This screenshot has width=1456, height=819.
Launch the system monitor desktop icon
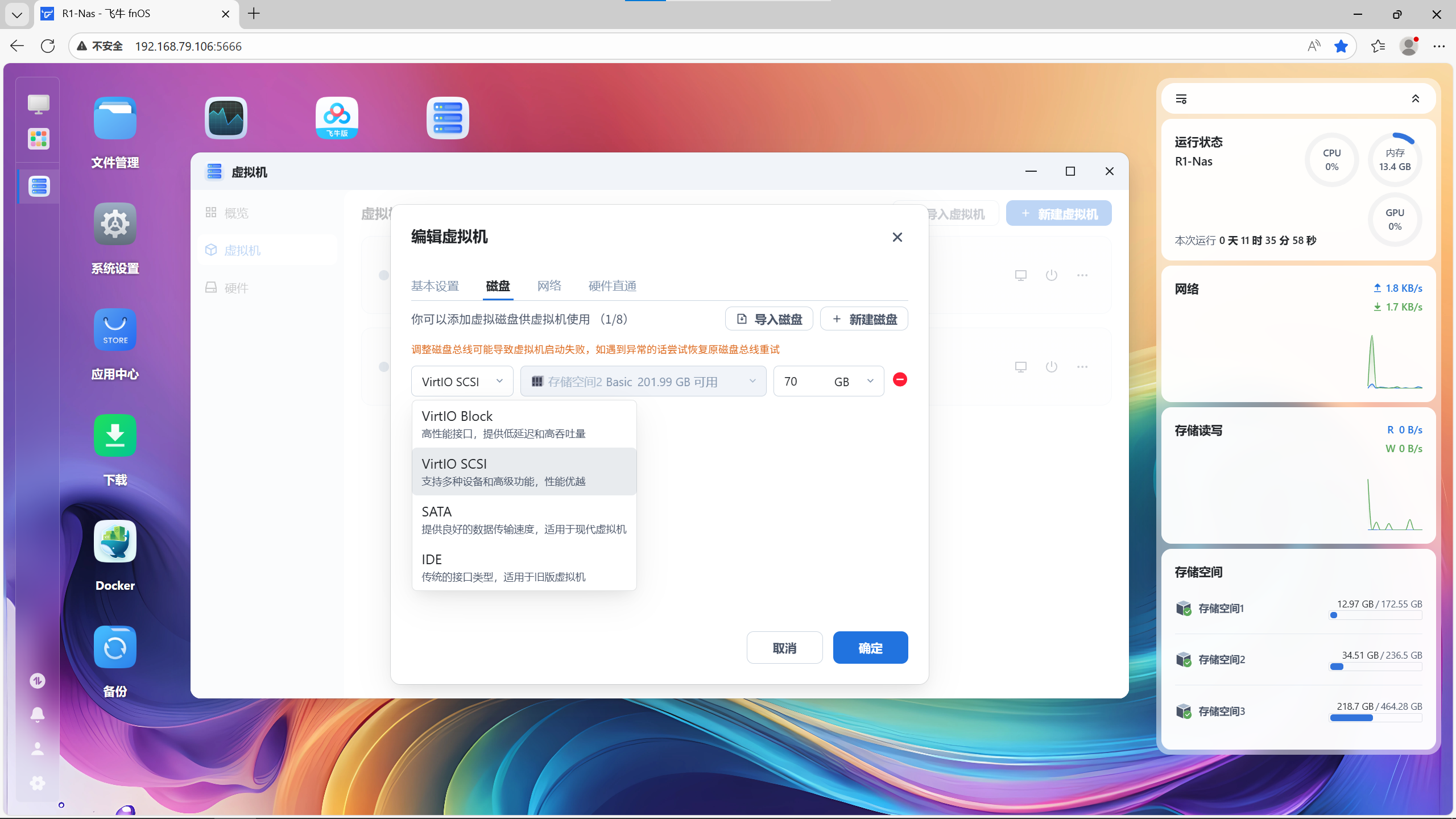tap(226, 118)
